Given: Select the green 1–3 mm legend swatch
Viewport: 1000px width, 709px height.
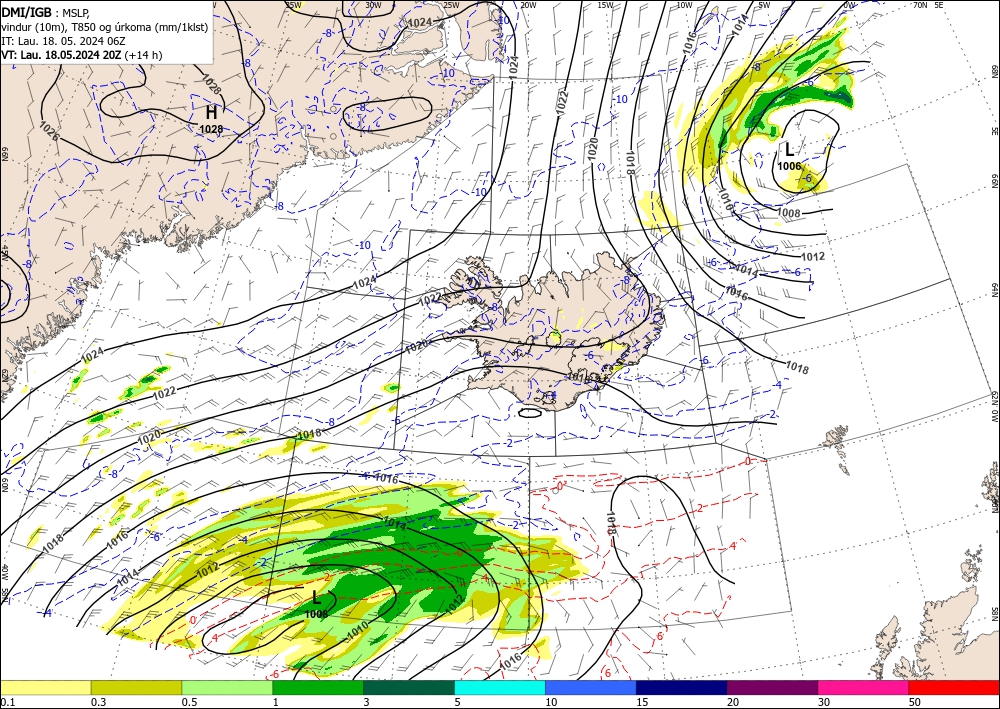Looking at the screenshot, I should click(x=318, y=687).
